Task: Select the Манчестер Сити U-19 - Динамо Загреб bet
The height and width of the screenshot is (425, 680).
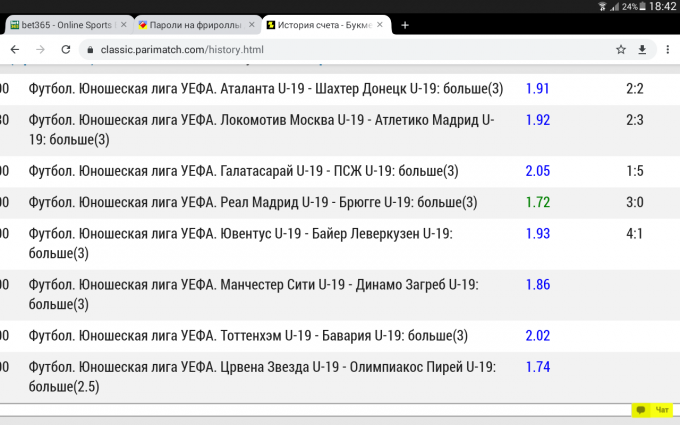Action: [x=340, y=295]
